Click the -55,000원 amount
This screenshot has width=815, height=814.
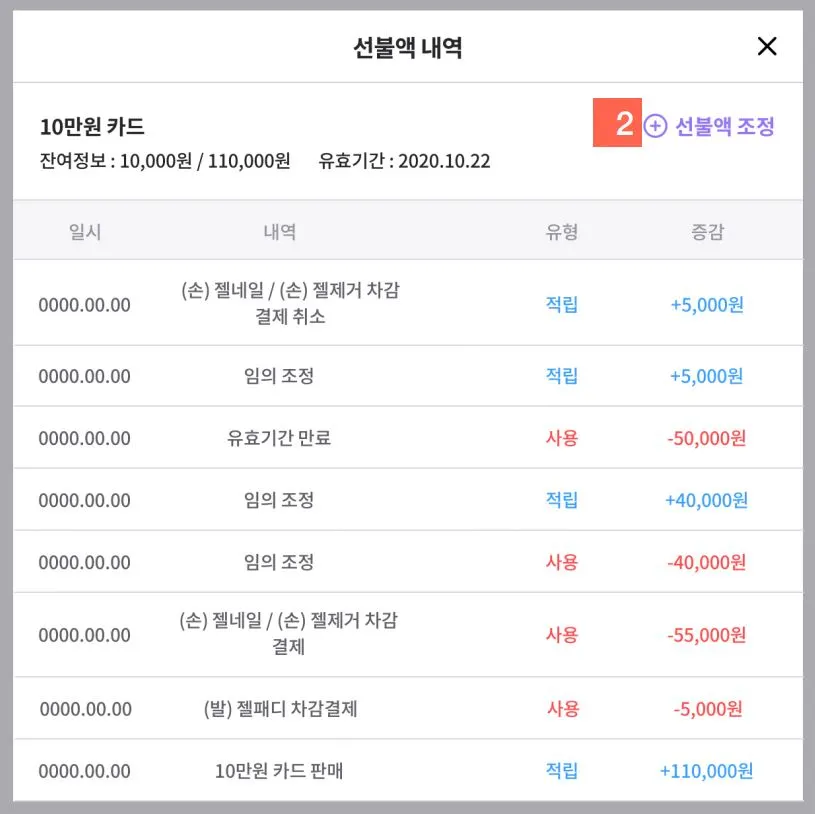tap(706, 635)
